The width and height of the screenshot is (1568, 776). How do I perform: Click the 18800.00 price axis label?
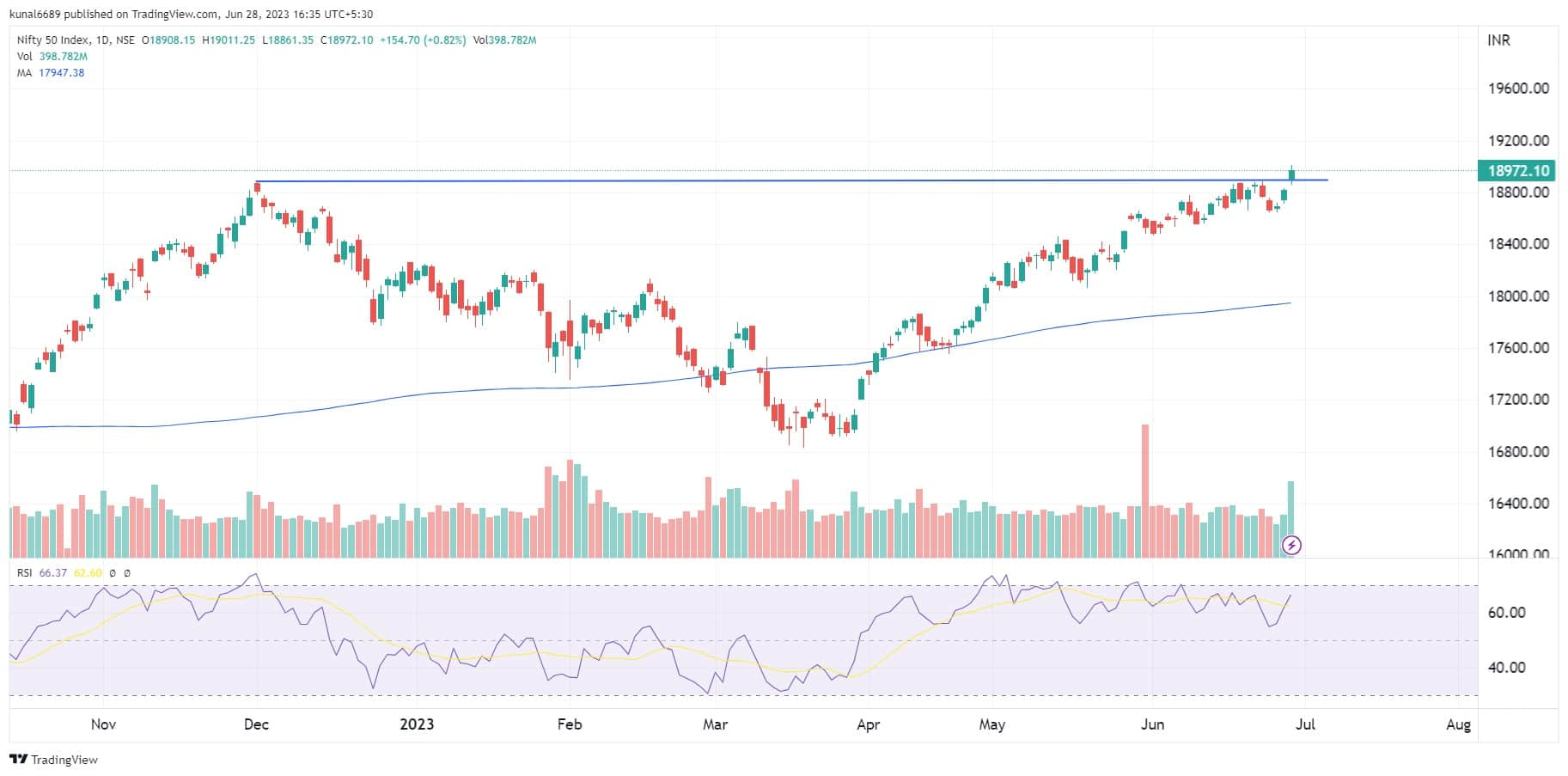tap(1518, 192)
